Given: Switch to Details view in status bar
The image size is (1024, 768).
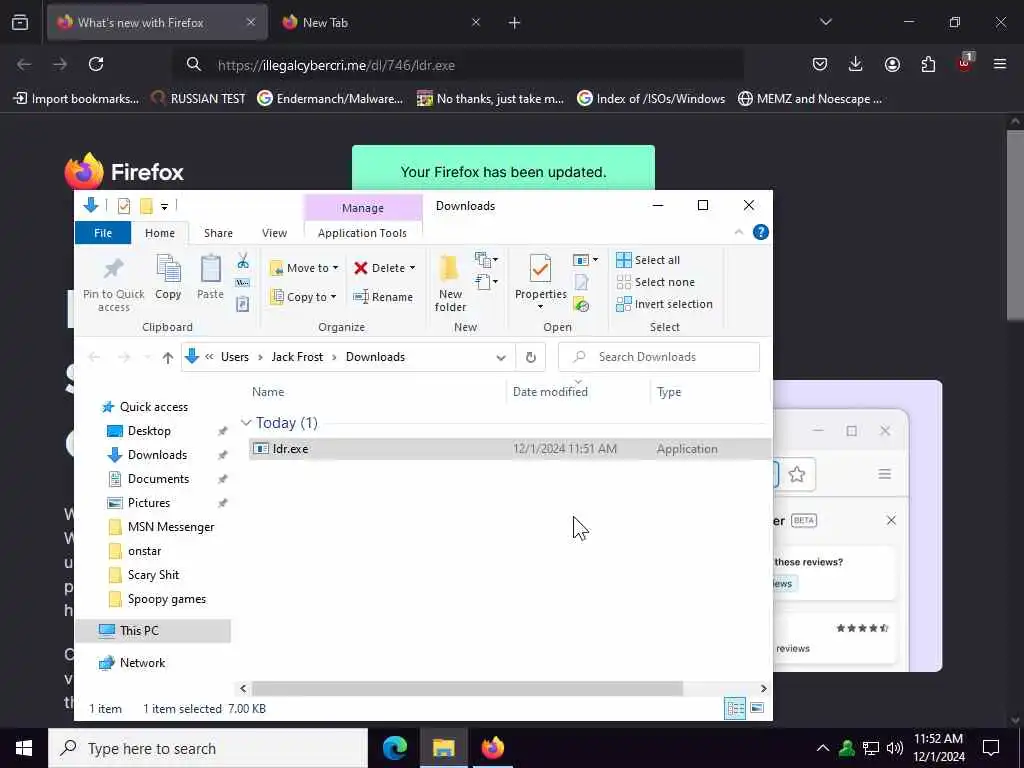Looking at the screenshot, I should [x=735, y=709].
